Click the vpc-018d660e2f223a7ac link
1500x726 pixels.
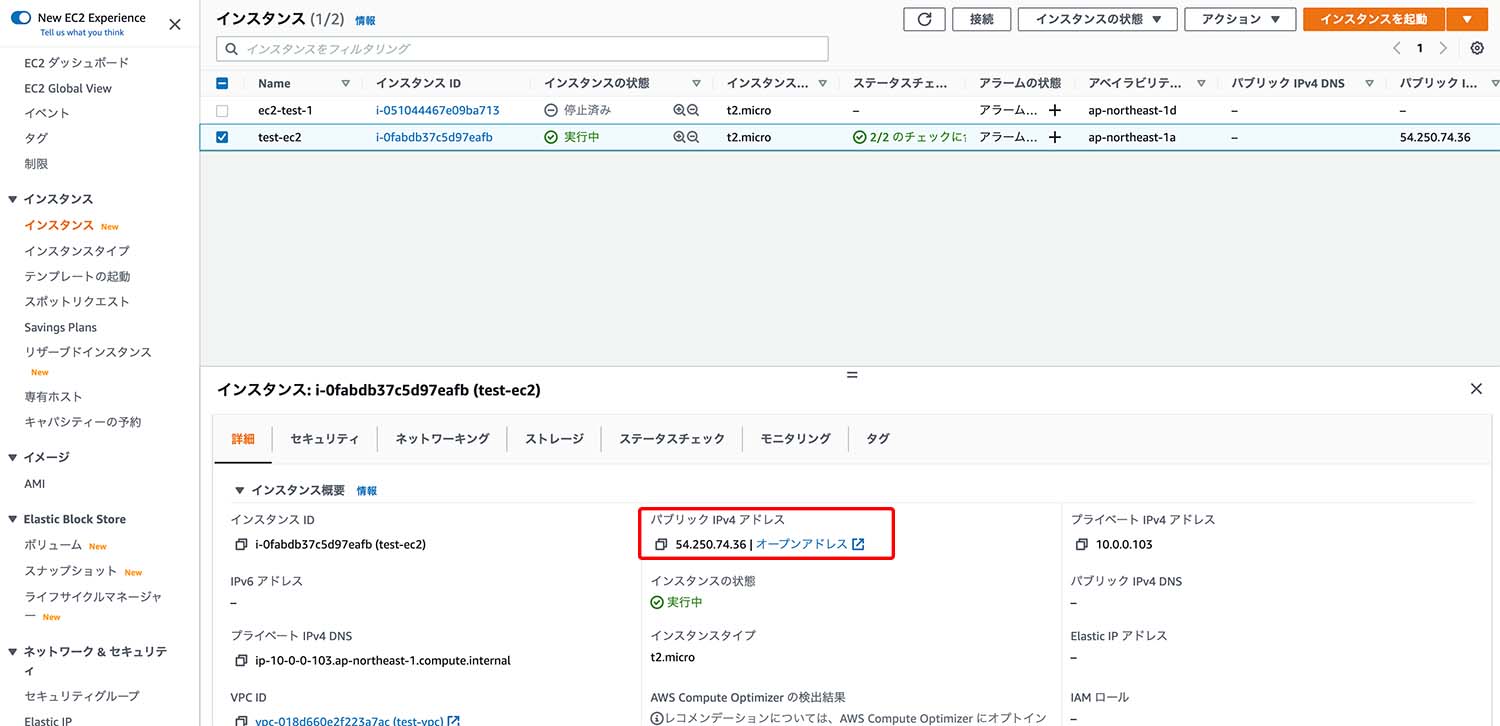coord(349,721)
